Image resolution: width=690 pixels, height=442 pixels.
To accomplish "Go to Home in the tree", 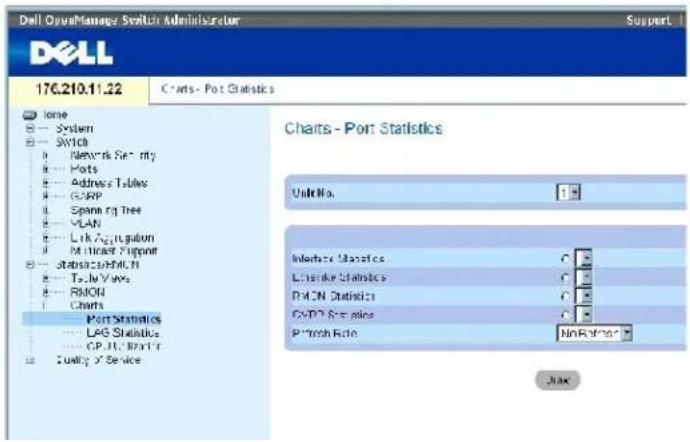I will click(x=55, y=115).
